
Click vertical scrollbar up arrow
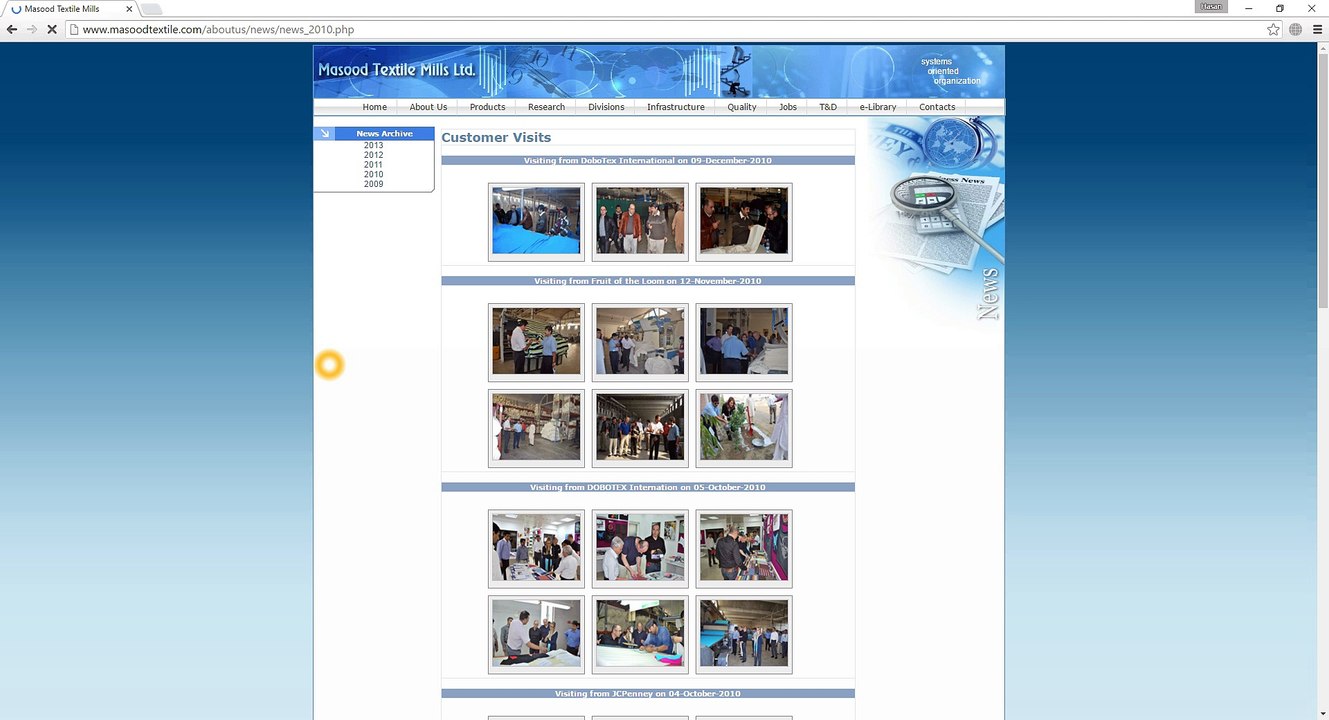click(x=1322, y=47)
